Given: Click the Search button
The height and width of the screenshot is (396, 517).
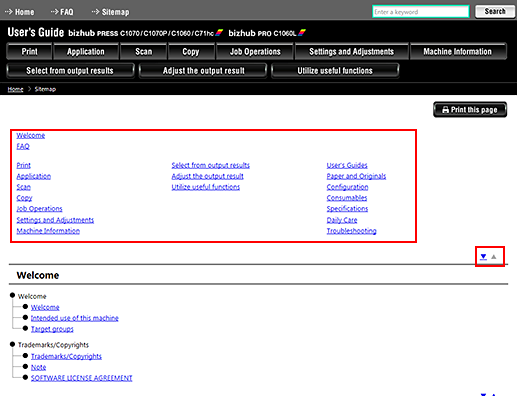Looking at the screenshot, I should click(495, 12).
